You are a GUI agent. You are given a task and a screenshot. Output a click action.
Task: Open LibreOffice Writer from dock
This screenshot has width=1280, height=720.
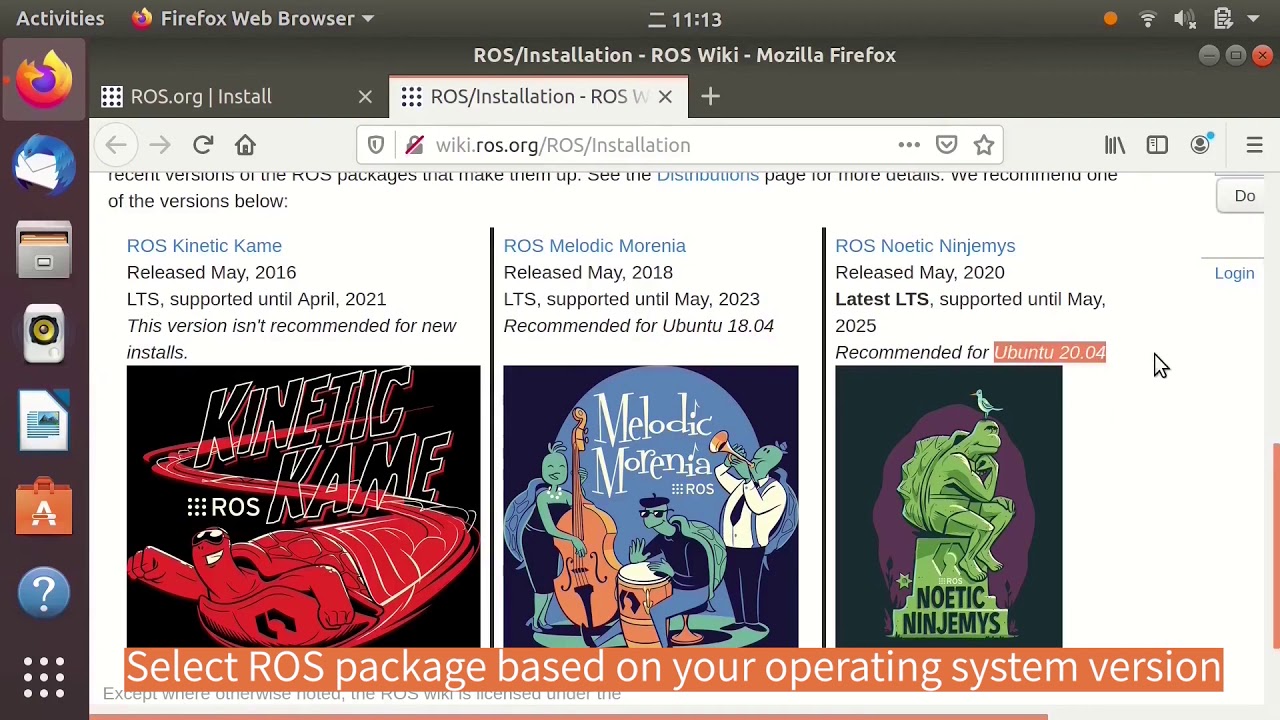pyautogui.click(x=44, y=420)
